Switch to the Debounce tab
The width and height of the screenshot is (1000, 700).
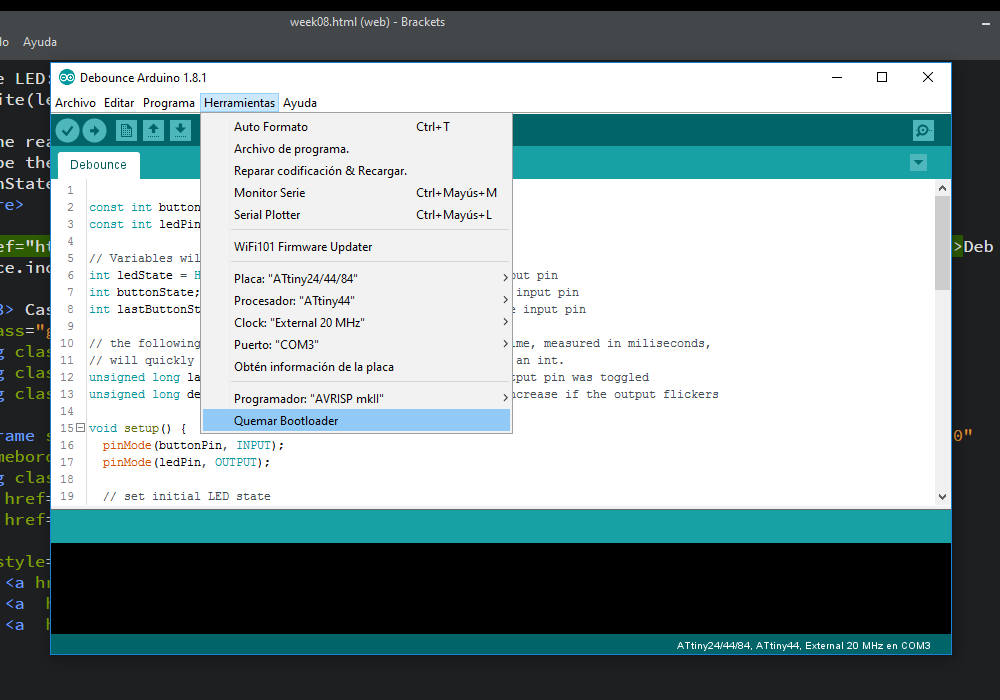coord(98,164)
